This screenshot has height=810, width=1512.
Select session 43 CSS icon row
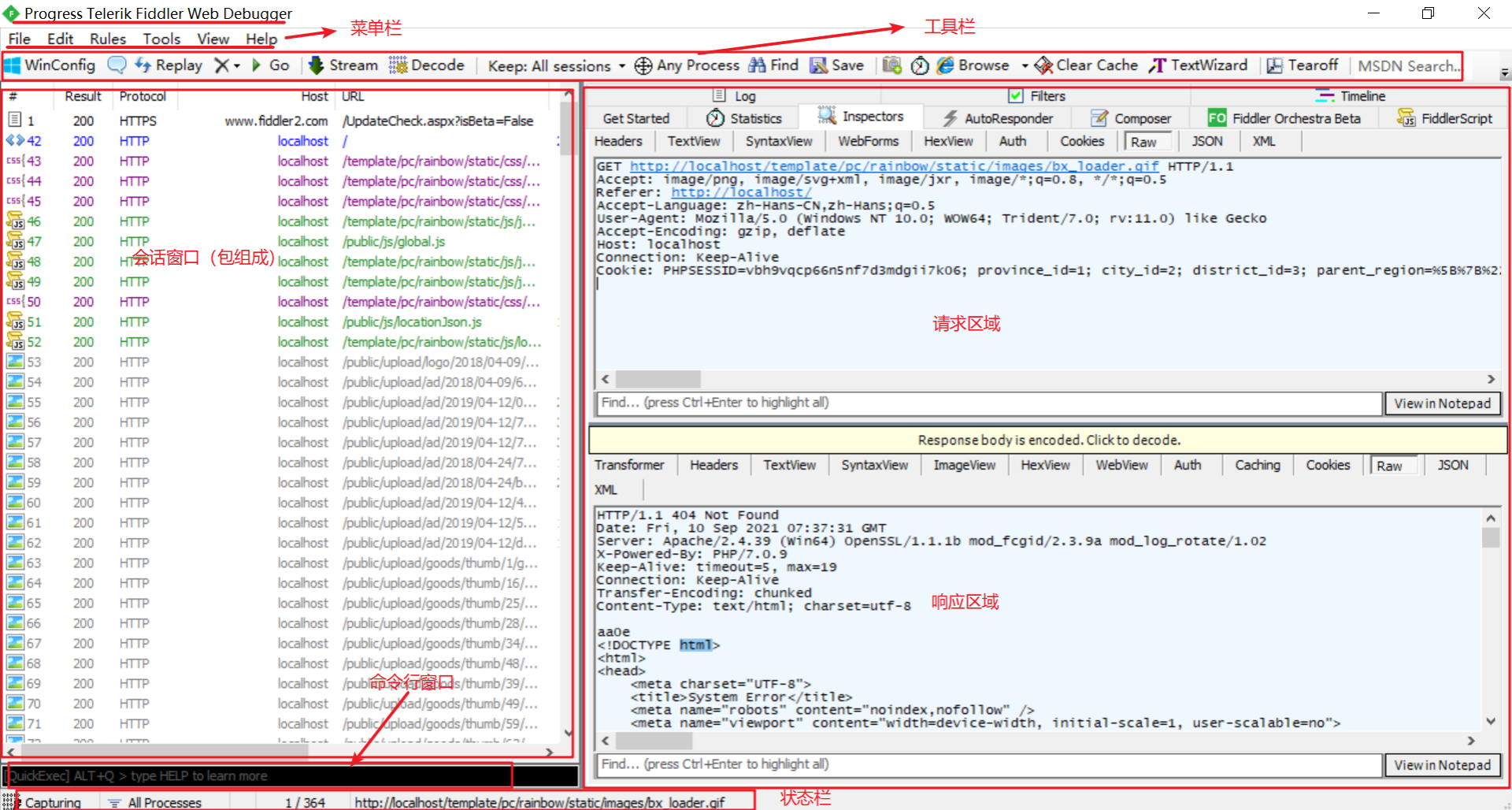click(x=15, y=161)
